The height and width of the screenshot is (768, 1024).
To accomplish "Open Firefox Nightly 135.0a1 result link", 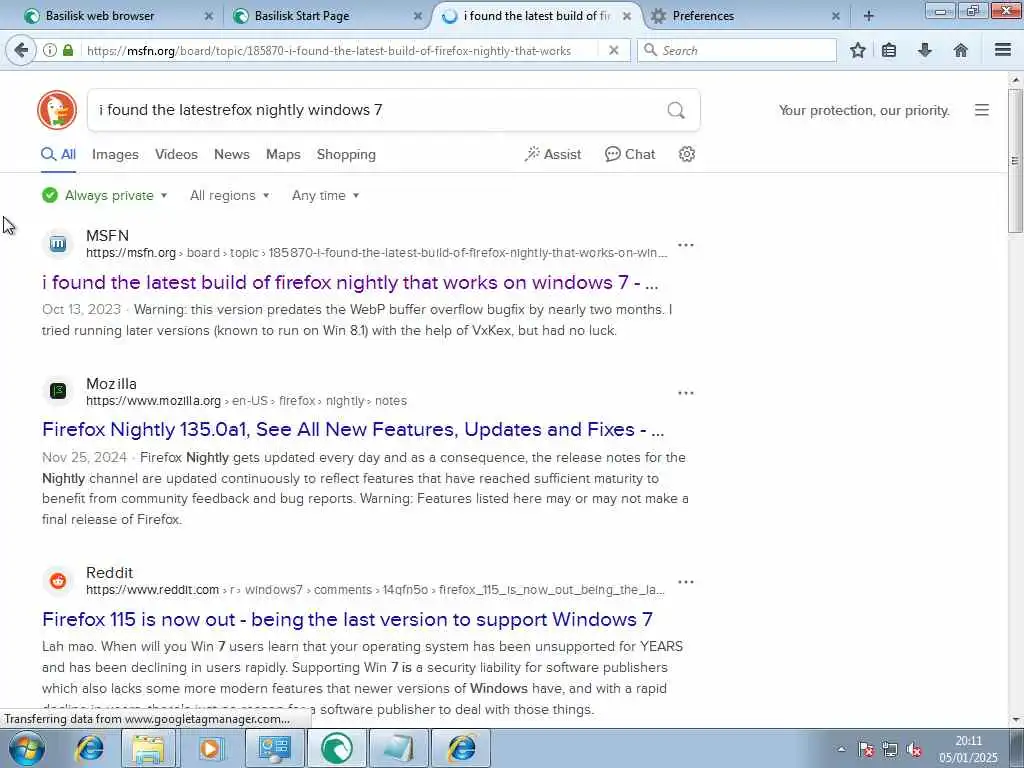I will (353, 429).
